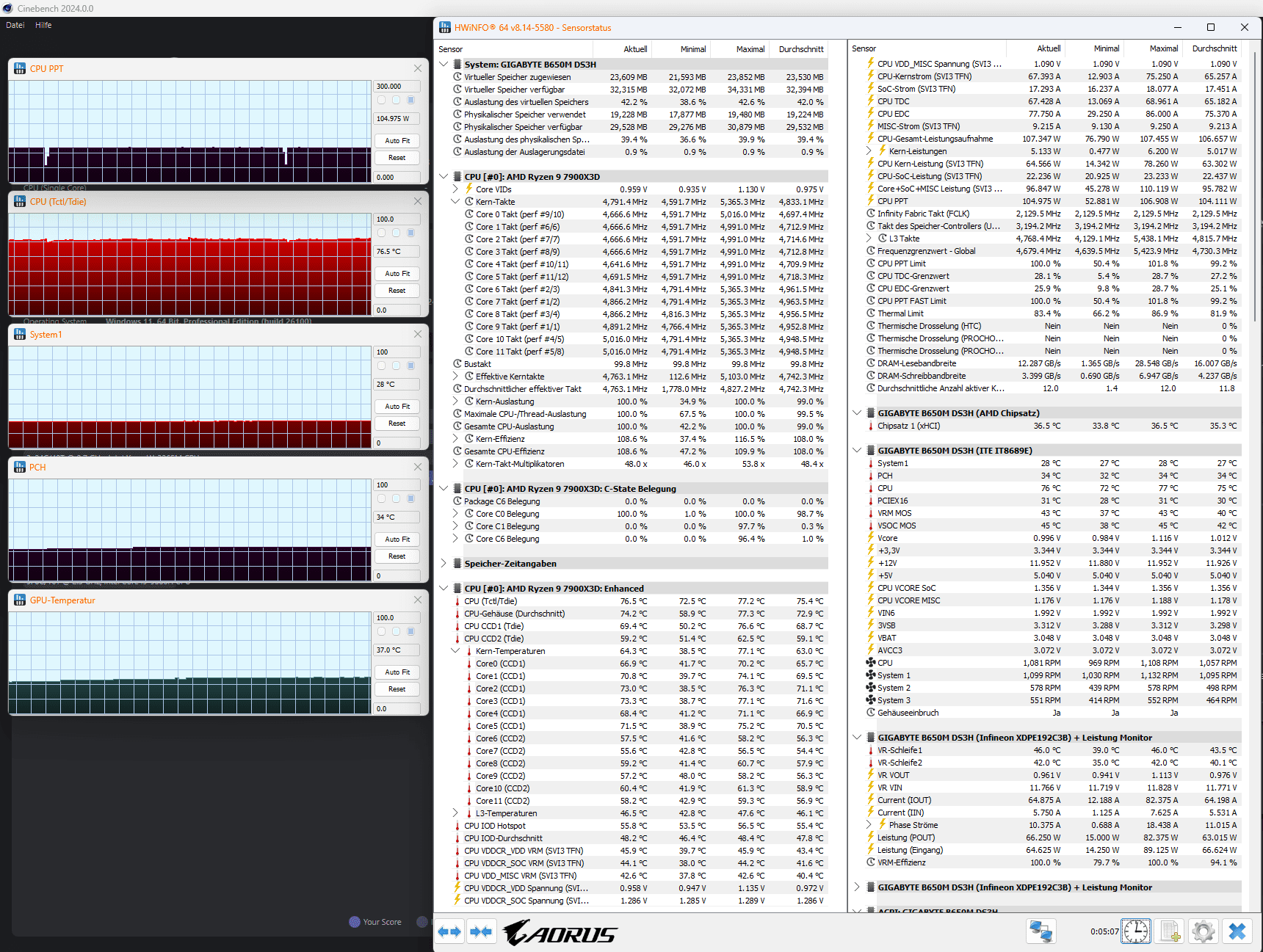The width and height of the screenshot is (1263, 952).
Task: Collapse the Kern-Temperaturen node
Action: pos(455,651)
